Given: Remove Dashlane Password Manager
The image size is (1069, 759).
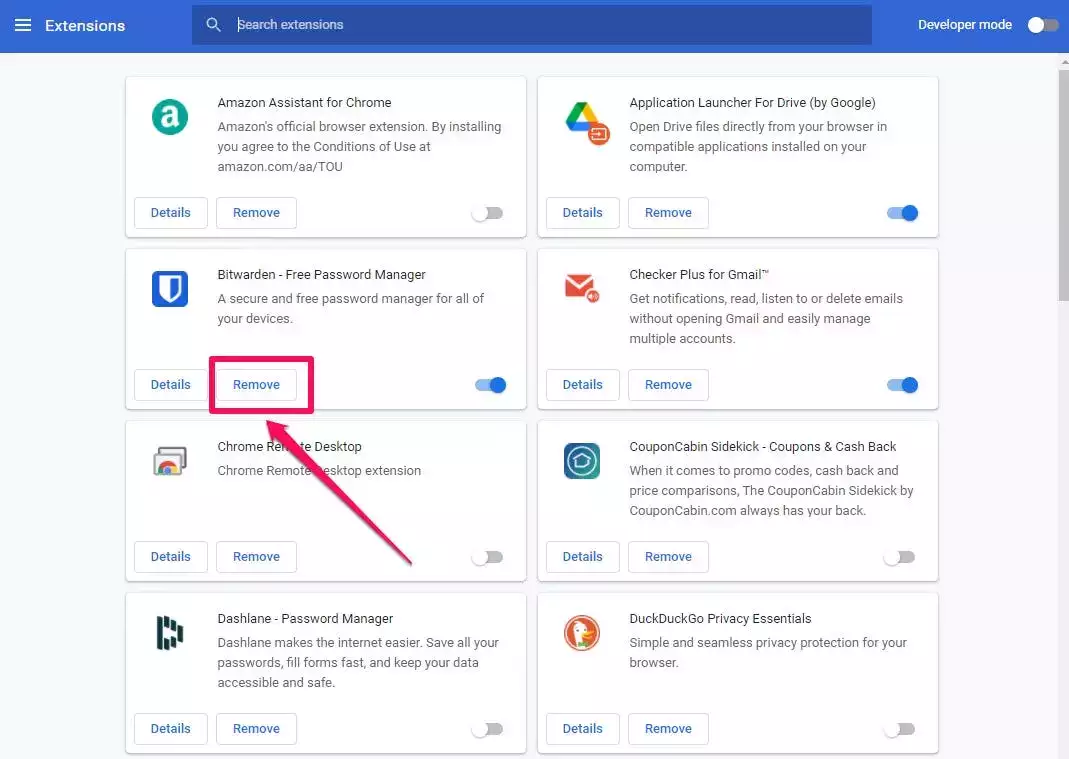Looking at the screenshot, I should point(256,728).
